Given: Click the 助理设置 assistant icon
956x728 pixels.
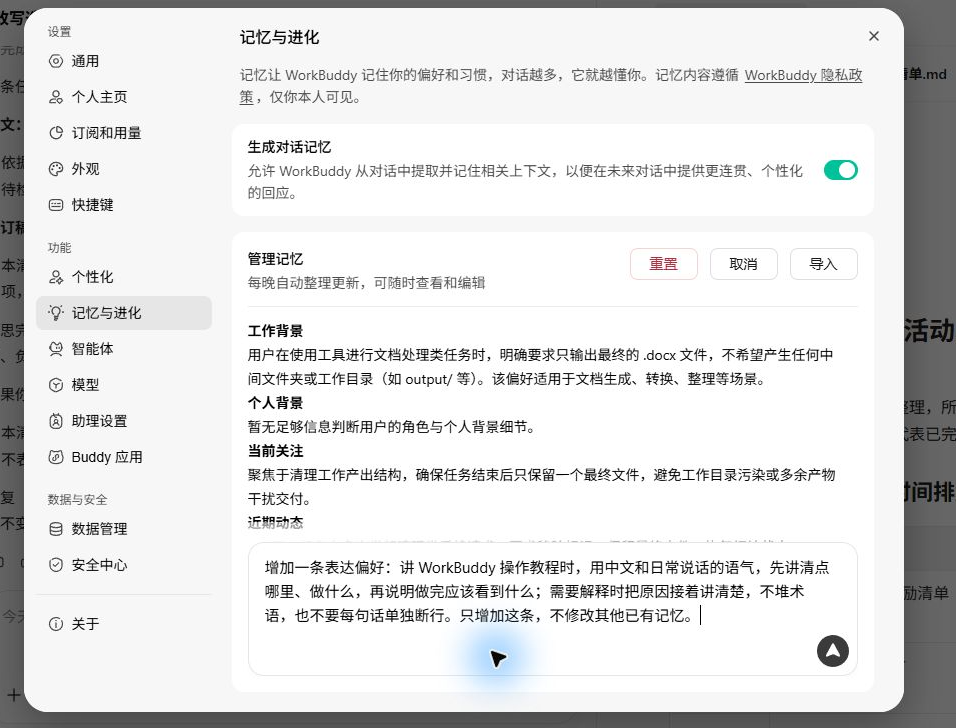Looking at the screenshot, I should pos(55,421).
